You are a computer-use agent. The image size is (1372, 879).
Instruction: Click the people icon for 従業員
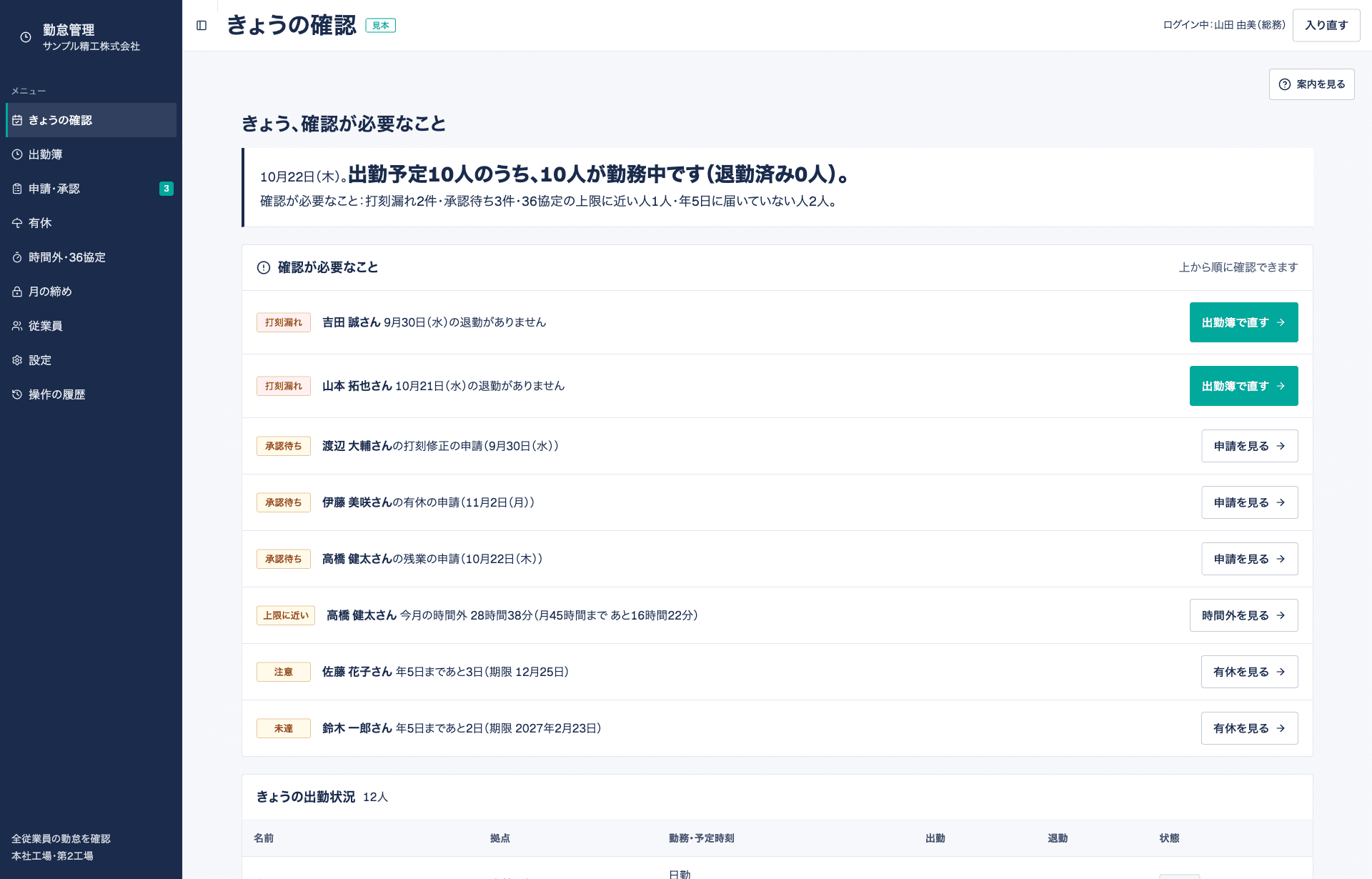click(x=17, y=326)
